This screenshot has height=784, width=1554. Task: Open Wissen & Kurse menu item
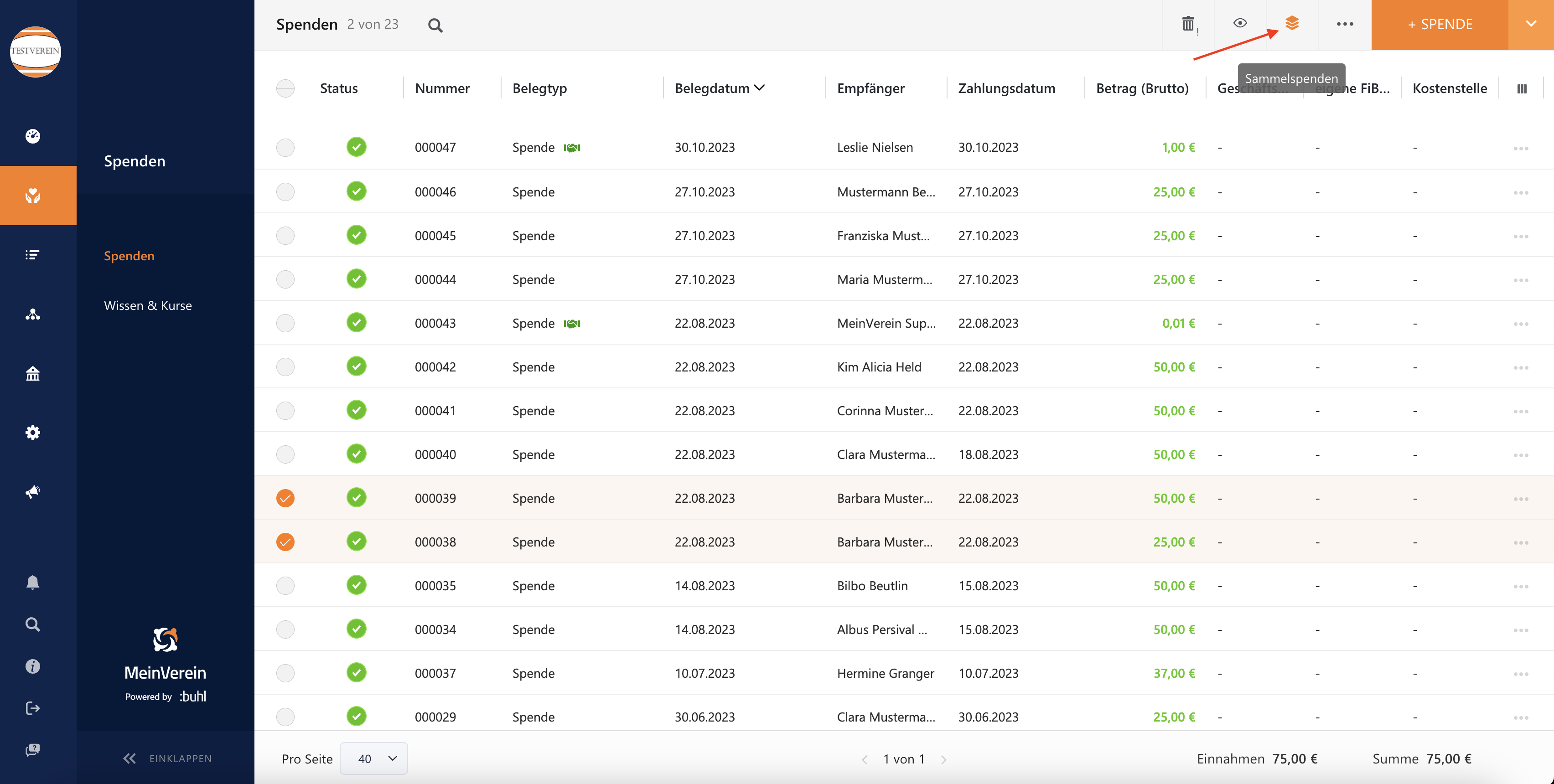pos(148,306)
